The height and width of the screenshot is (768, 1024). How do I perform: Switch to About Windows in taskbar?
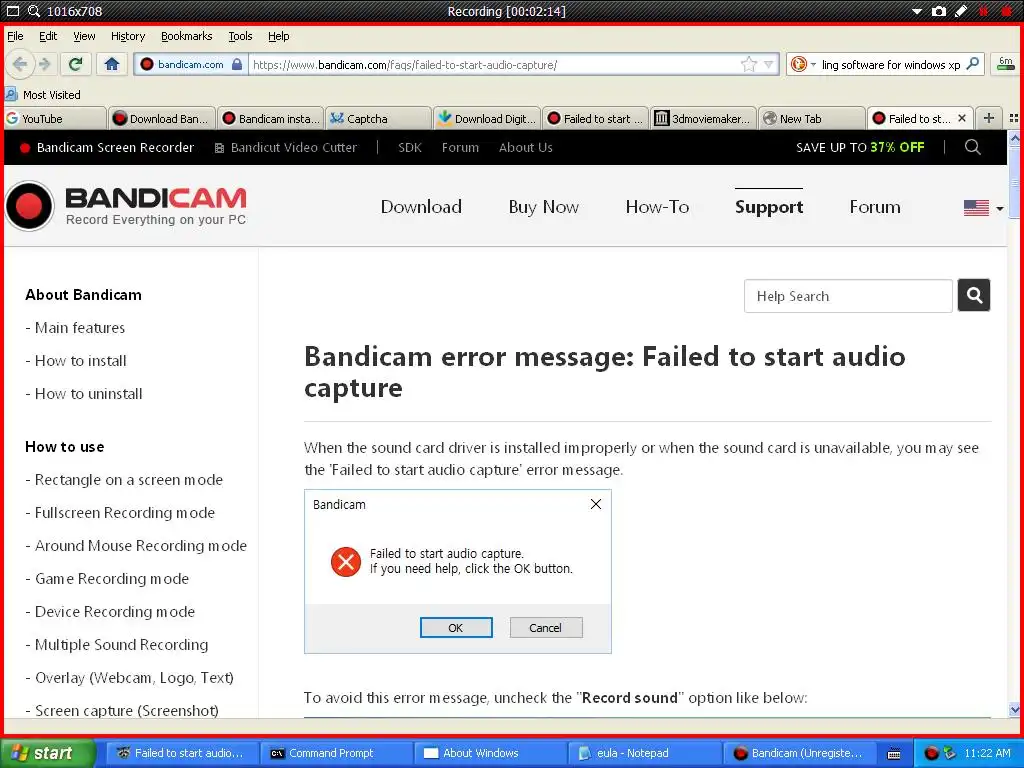click(x=491, y=753)
